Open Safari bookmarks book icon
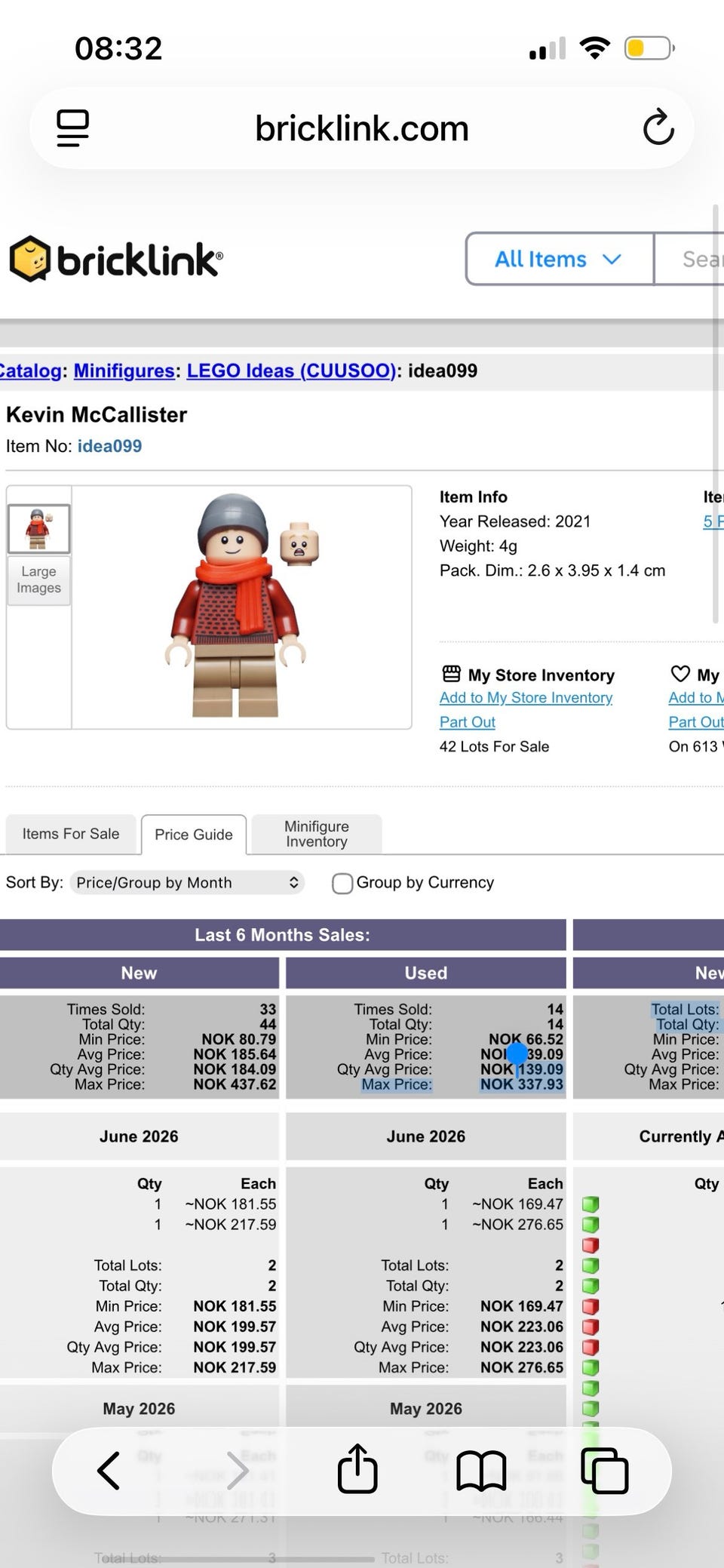Screen dimensions: 724x1568 pos(481,1471)
